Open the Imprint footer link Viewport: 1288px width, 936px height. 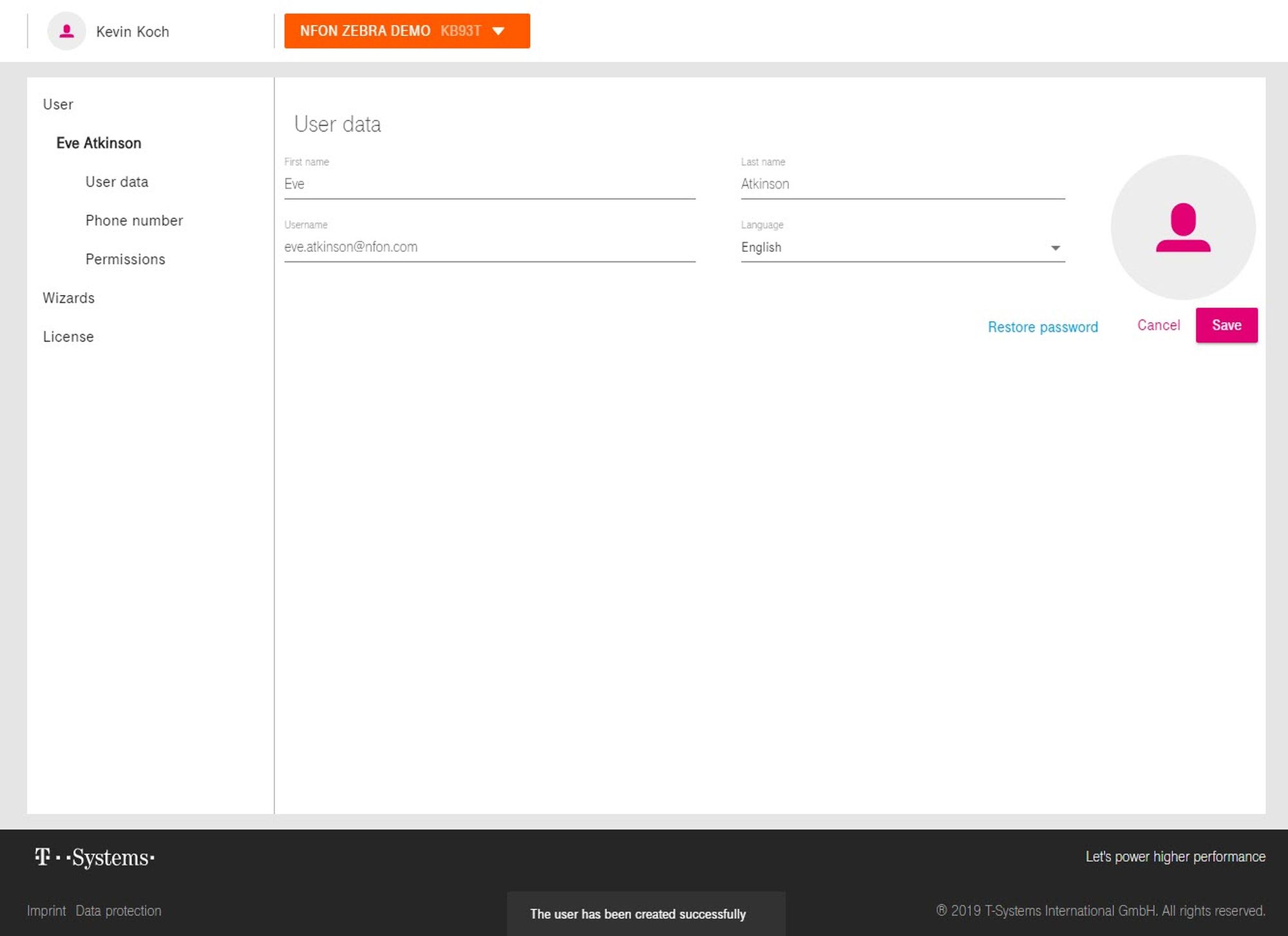pyautogui.click(x=46, y=911)
